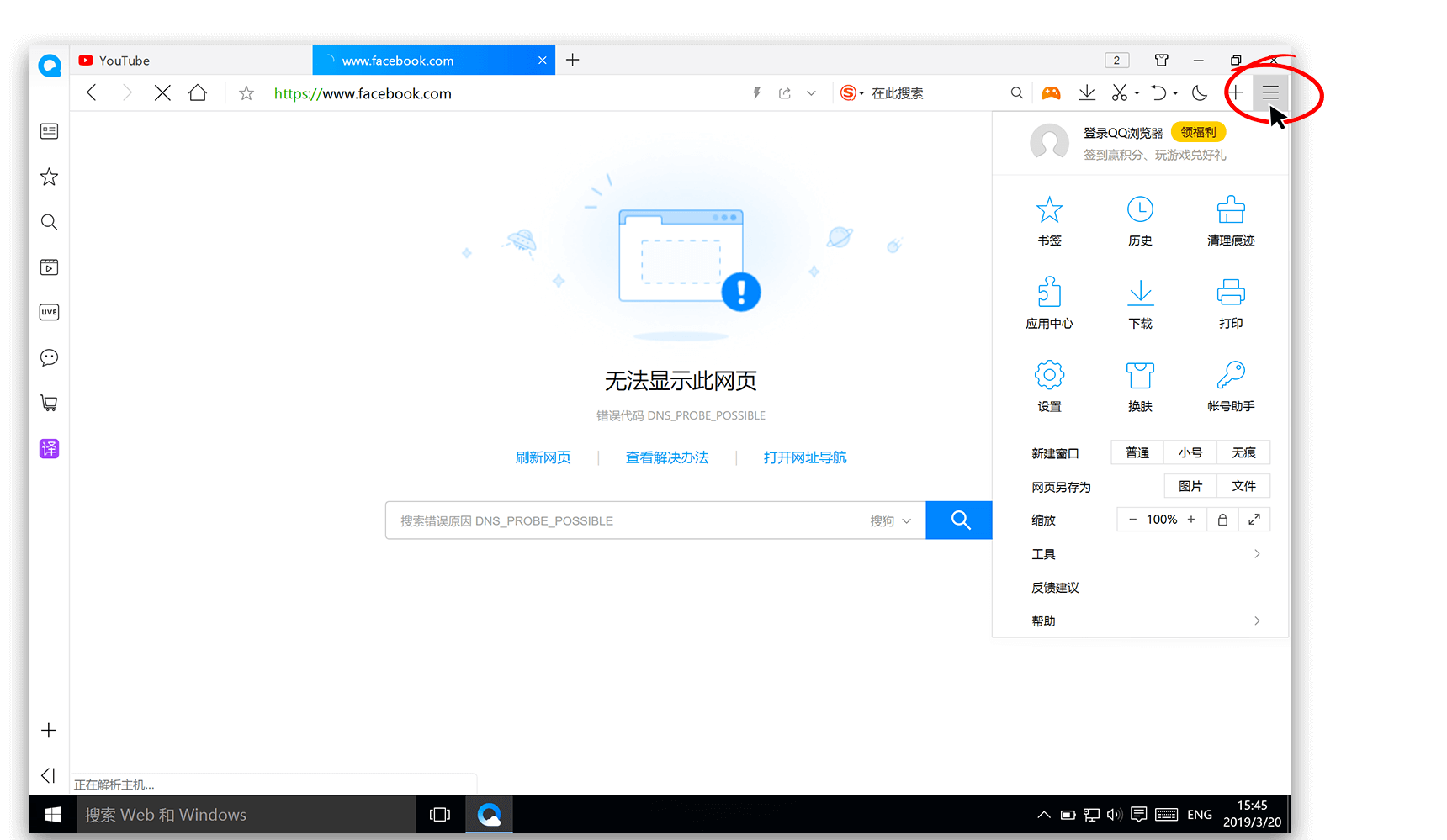
Task: Expand the share options dropdown arrow
Action: pos(810,93)
